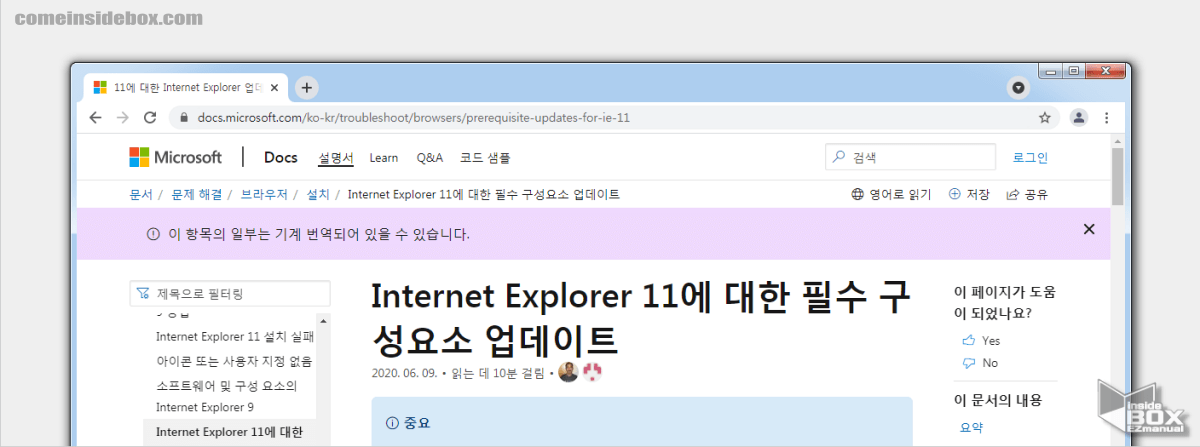Select the 코드 샘플 nav item
Screen dimensions: 1200x447
click(485, 158)
